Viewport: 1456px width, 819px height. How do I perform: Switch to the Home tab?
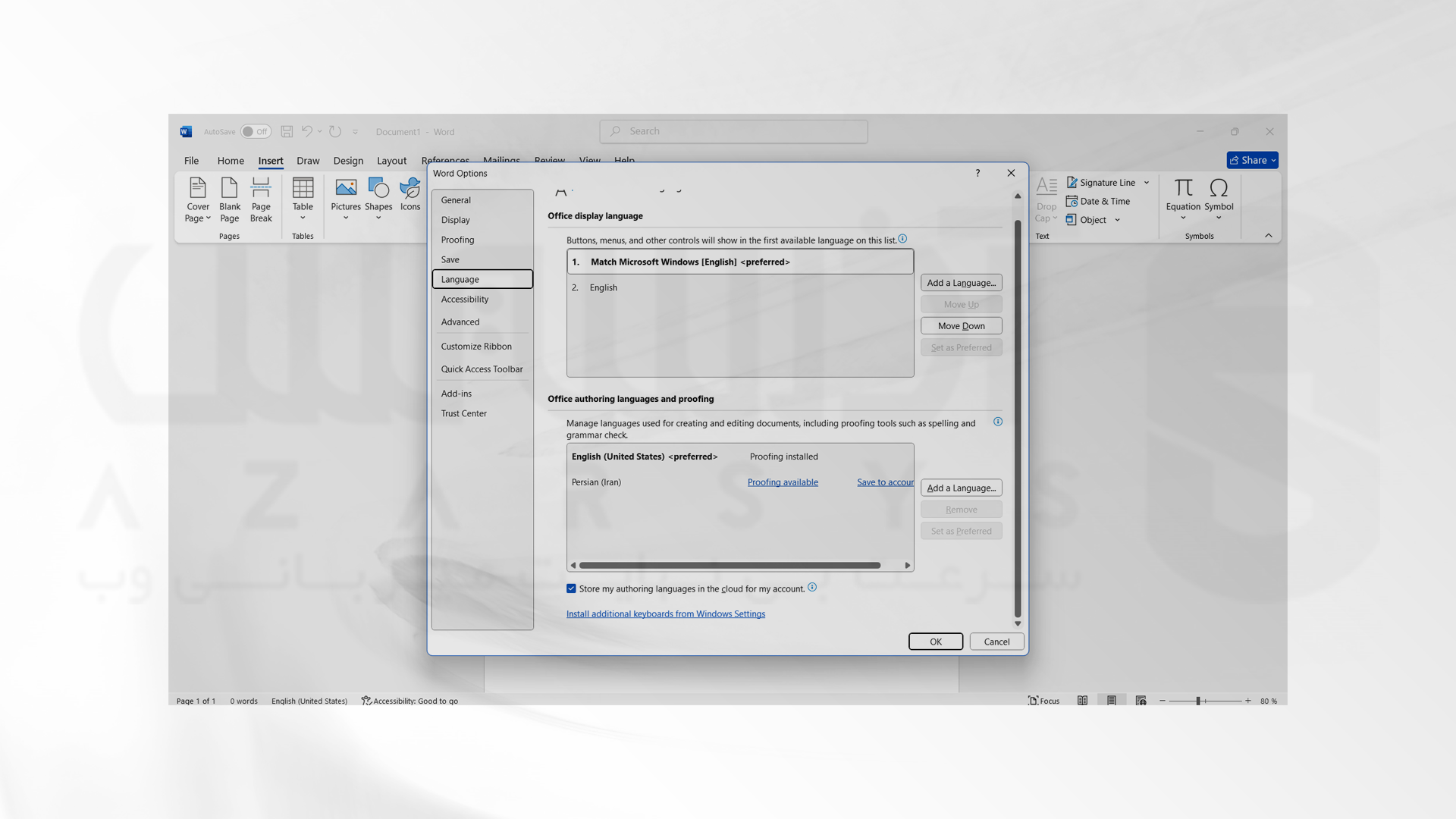(231, 161)
